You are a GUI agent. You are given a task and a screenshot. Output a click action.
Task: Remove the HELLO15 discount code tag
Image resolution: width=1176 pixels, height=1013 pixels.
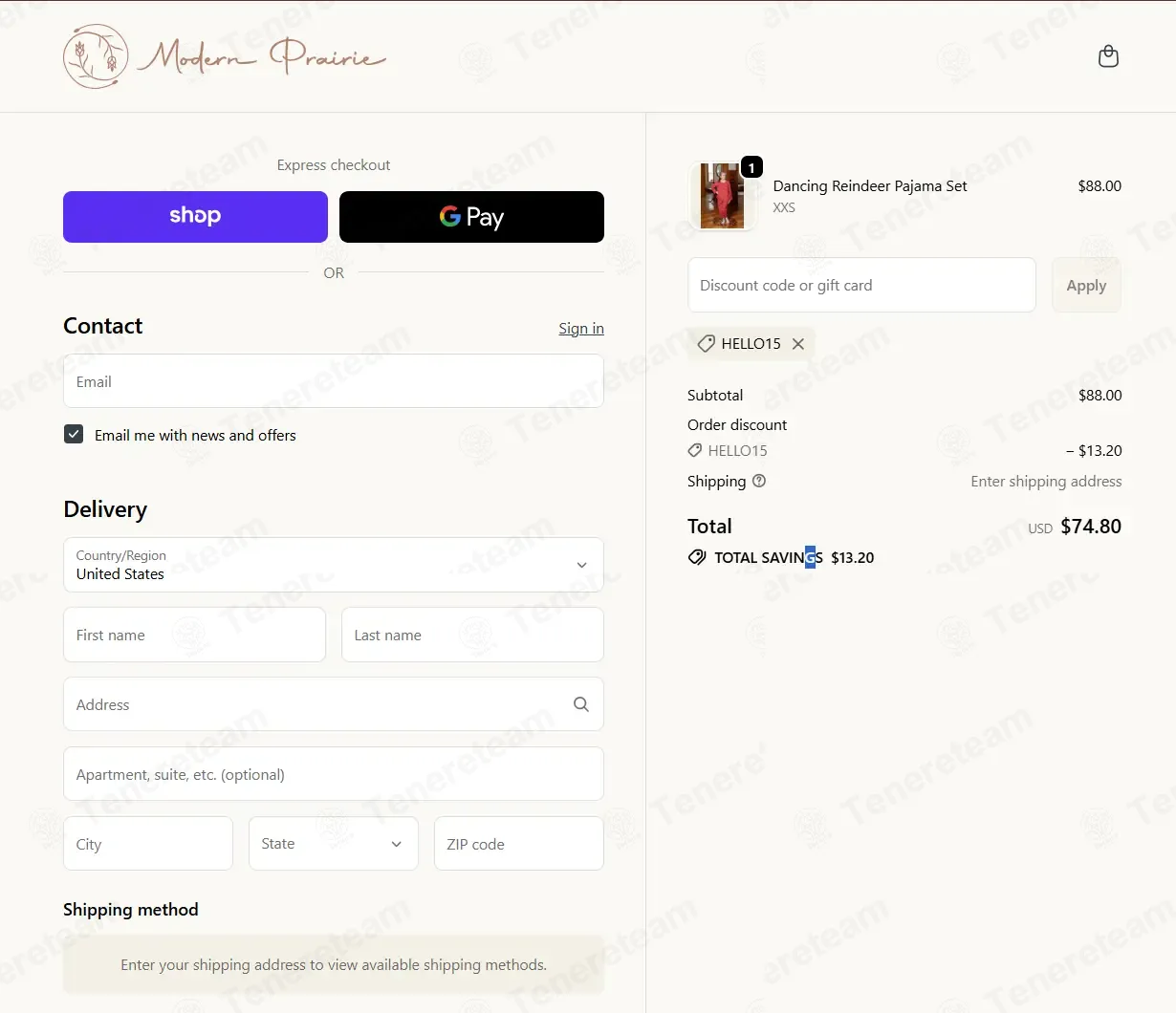pos(798,344)
